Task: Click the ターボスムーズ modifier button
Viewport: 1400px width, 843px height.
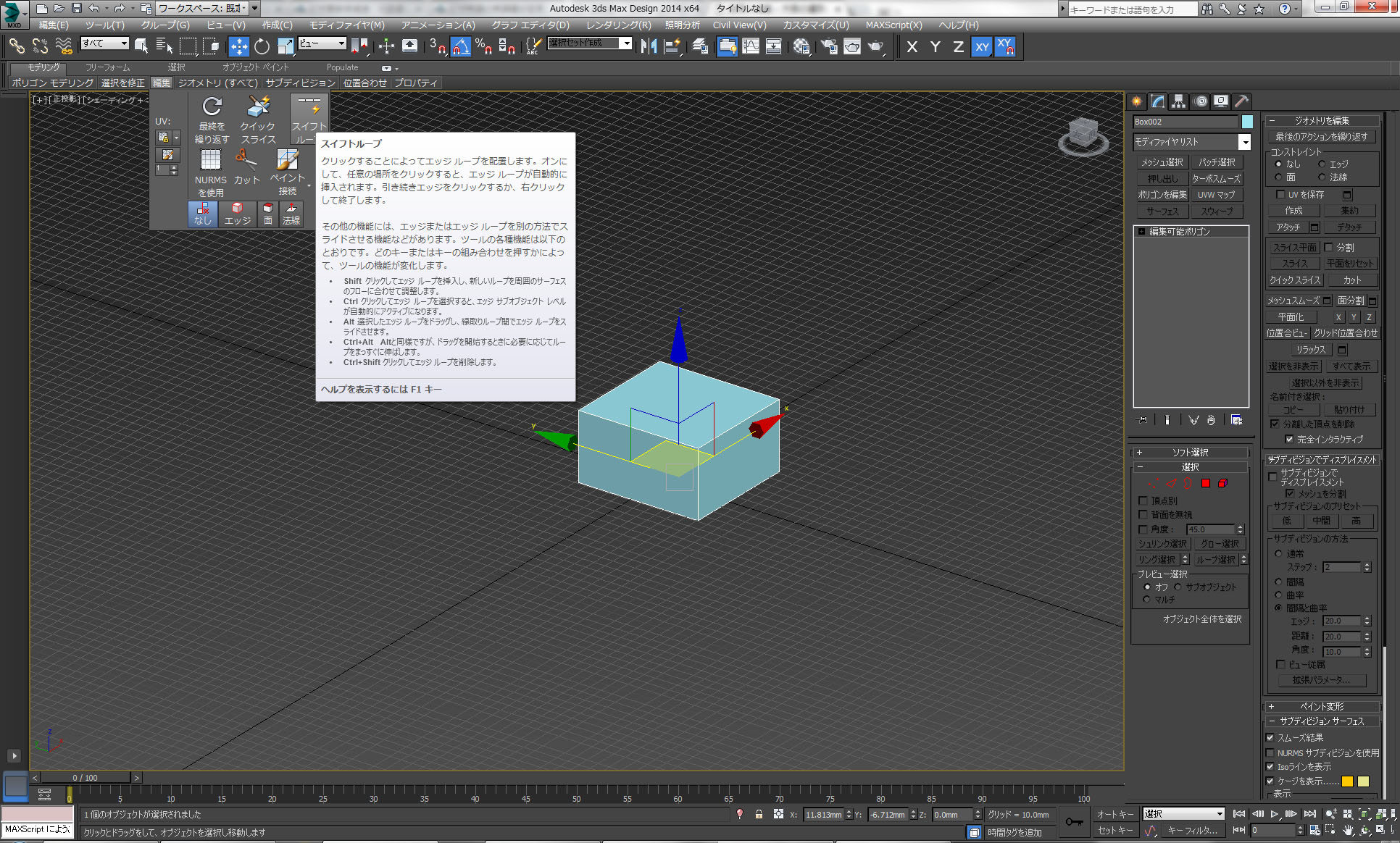Action: tap(1216, 178)
